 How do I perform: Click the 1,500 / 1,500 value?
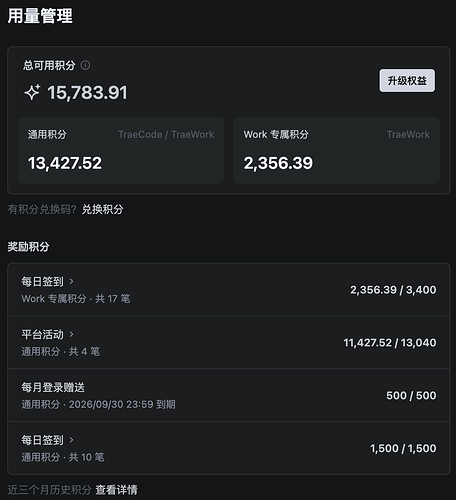tap(403, 448)
